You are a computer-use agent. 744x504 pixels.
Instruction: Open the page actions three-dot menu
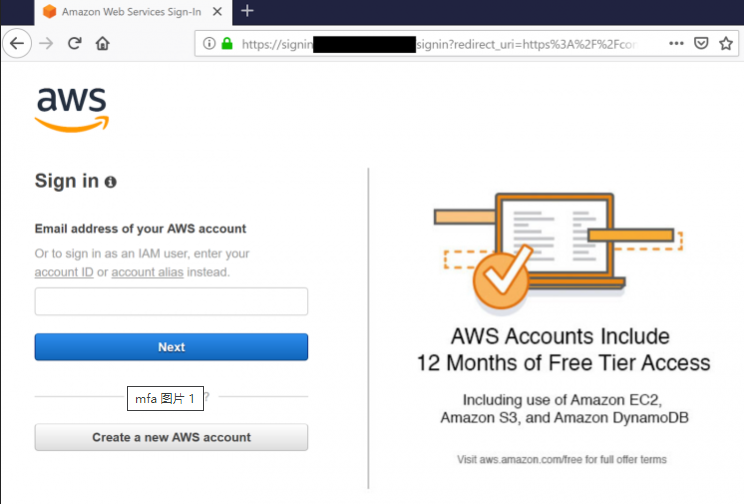[676, 44]
